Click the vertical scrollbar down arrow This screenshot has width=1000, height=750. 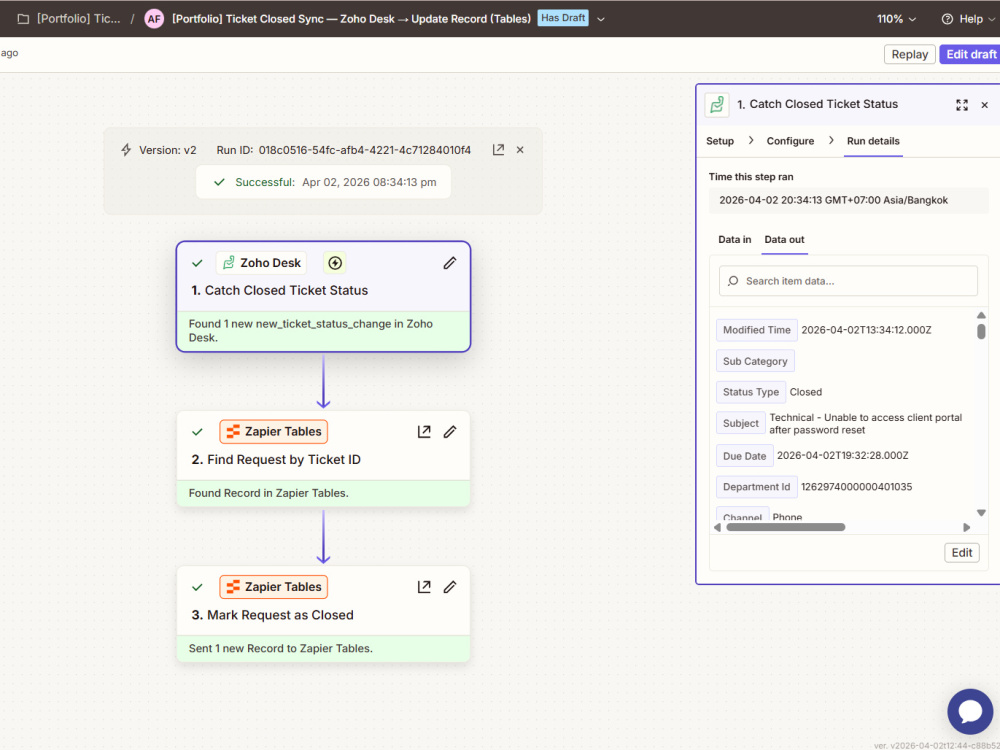[981, 513]
